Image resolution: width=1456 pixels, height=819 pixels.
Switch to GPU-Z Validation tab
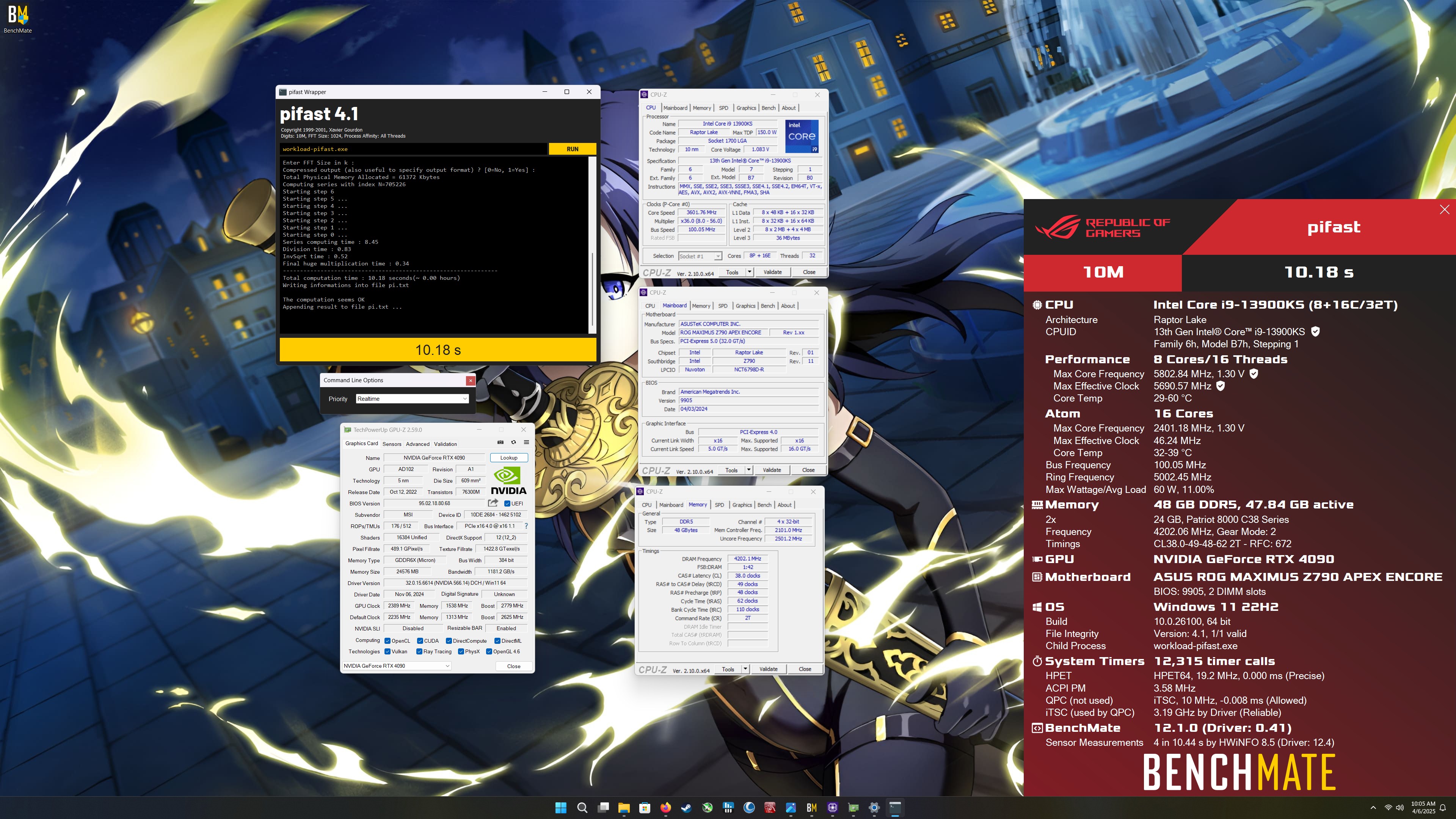[x=446, y=444]
